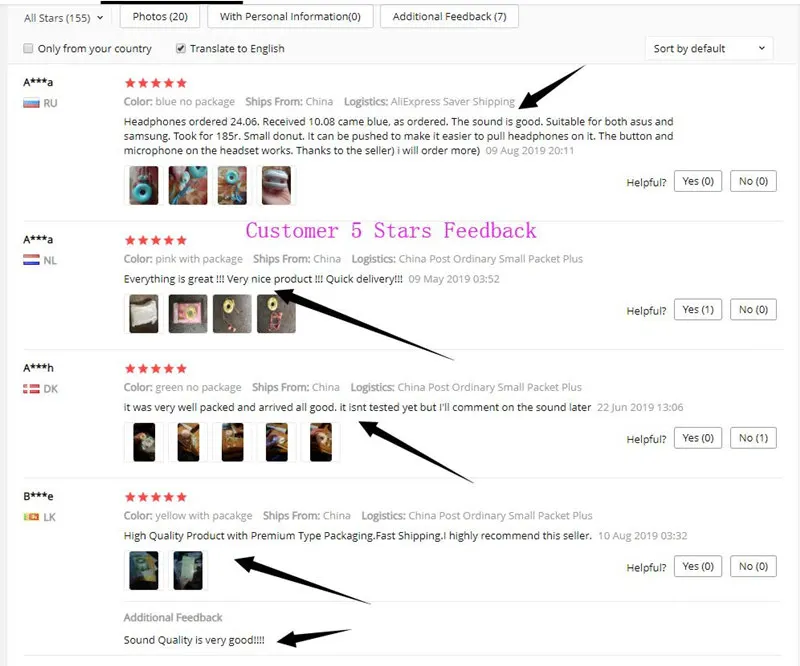Open the Sort by default dropdown
Image resolution: width=800 pixels, height=666 pixels.
tap(709, 48)
